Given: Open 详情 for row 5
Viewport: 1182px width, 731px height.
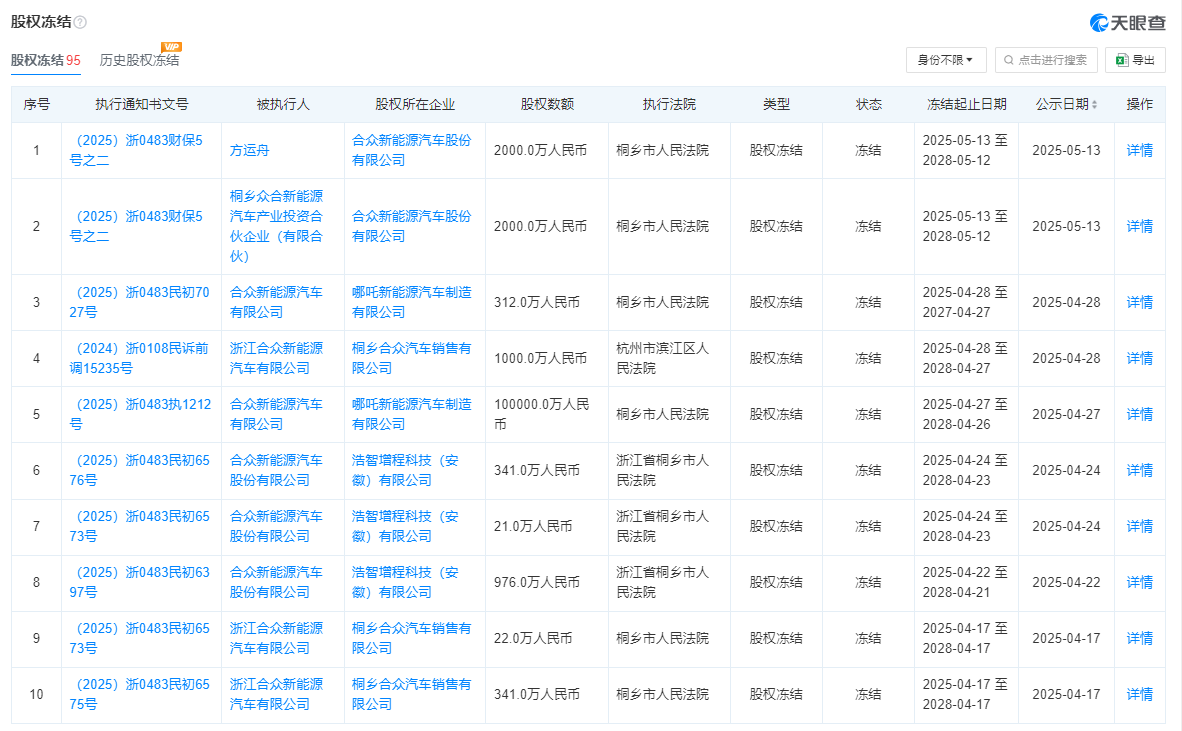Looking at the screenshot, I should 1139,414.
